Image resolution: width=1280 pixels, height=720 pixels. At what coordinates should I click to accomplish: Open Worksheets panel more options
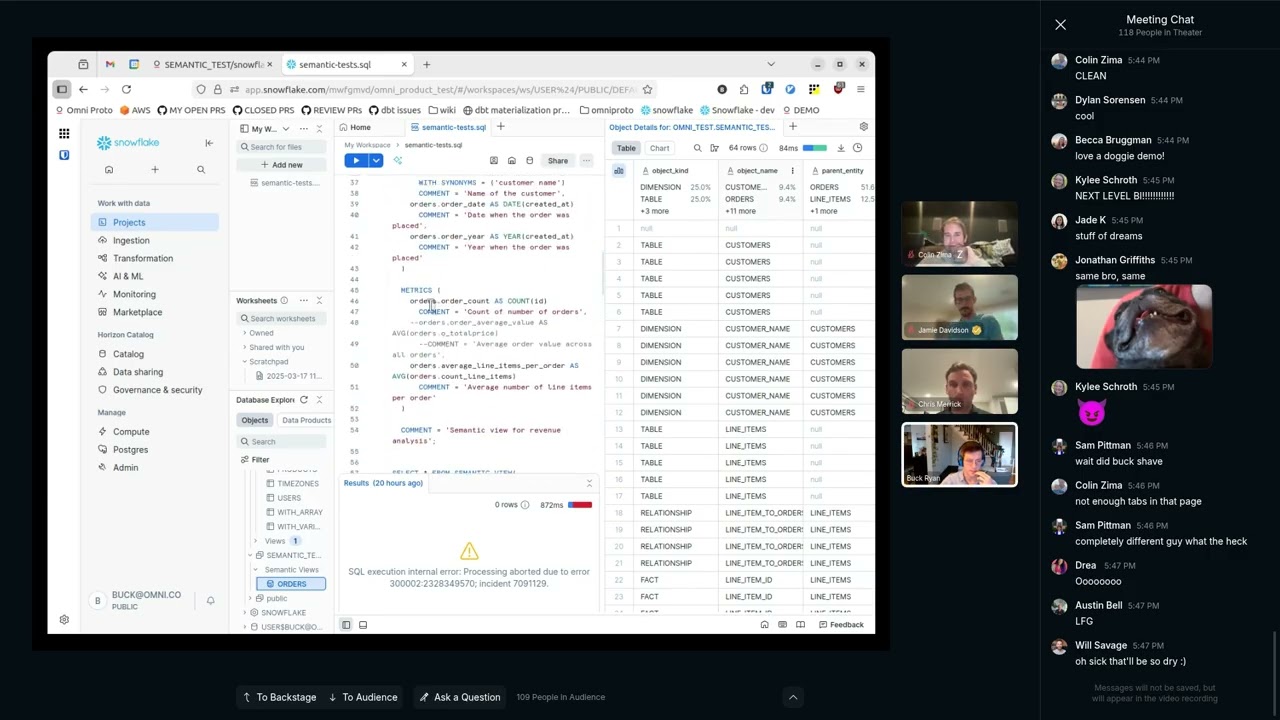(x=302, y=301)
